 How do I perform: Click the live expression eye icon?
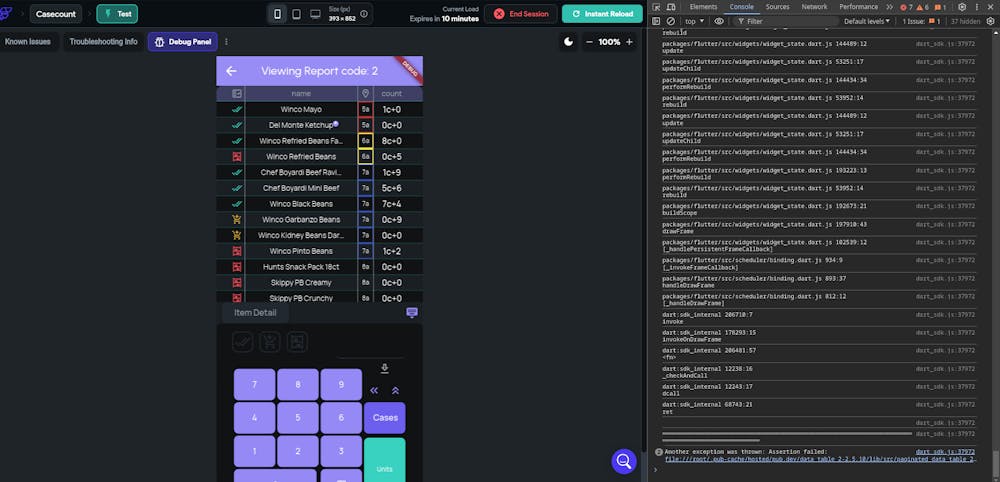coord(719,21)
